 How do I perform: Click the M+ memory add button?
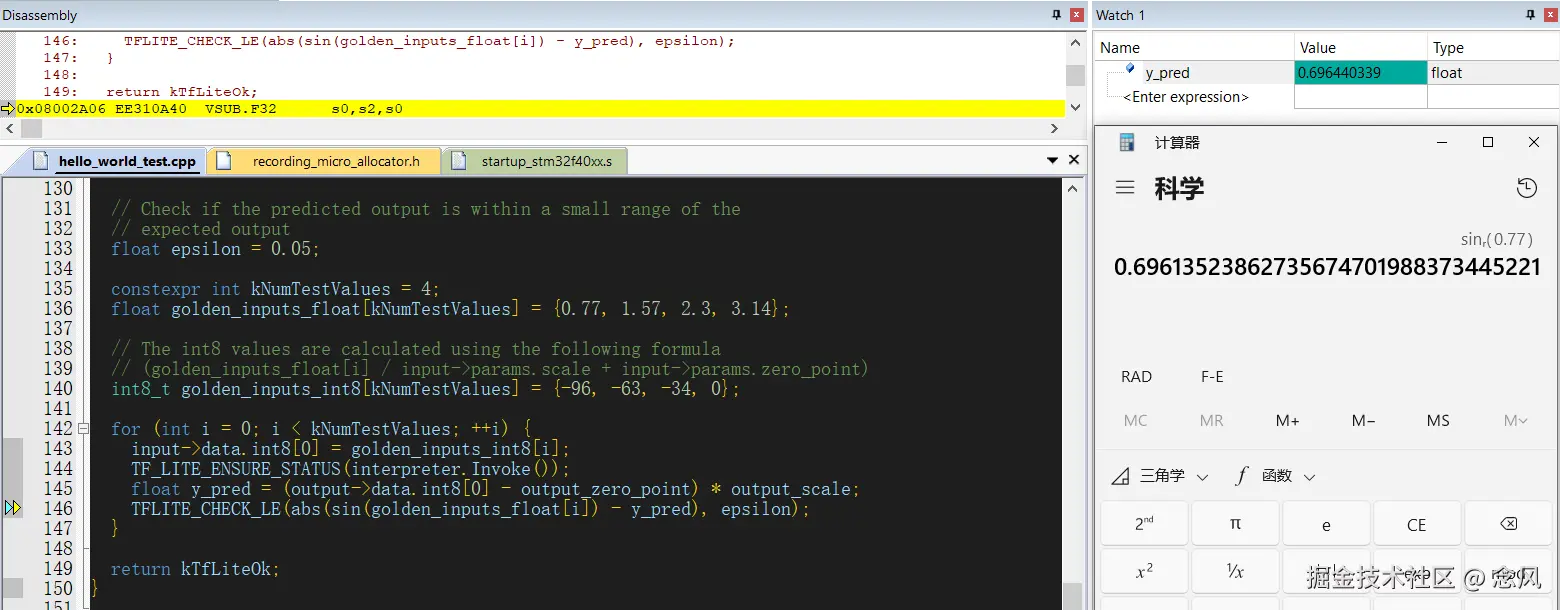coord(1287,421)
